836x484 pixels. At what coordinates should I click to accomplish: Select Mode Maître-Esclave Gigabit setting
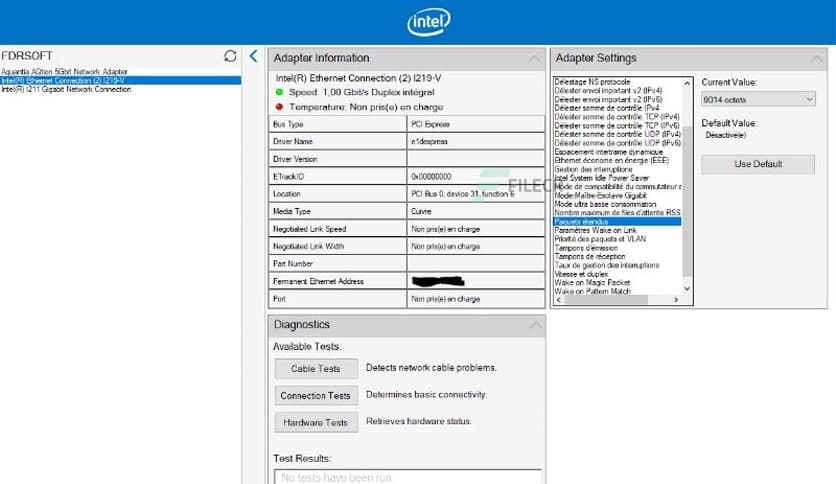click(x=600, y=195)
